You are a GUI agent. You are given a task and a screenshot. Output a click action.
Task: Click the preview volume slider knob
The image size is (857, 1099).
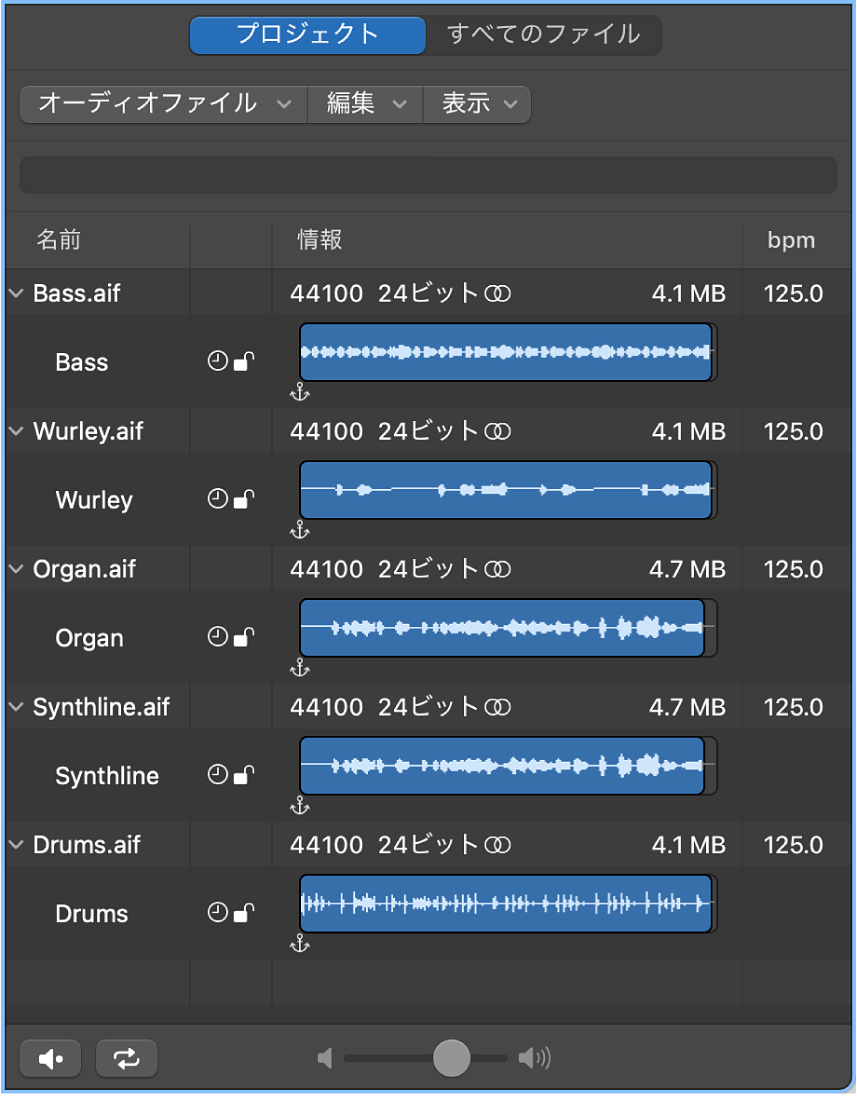point(452,1058)
